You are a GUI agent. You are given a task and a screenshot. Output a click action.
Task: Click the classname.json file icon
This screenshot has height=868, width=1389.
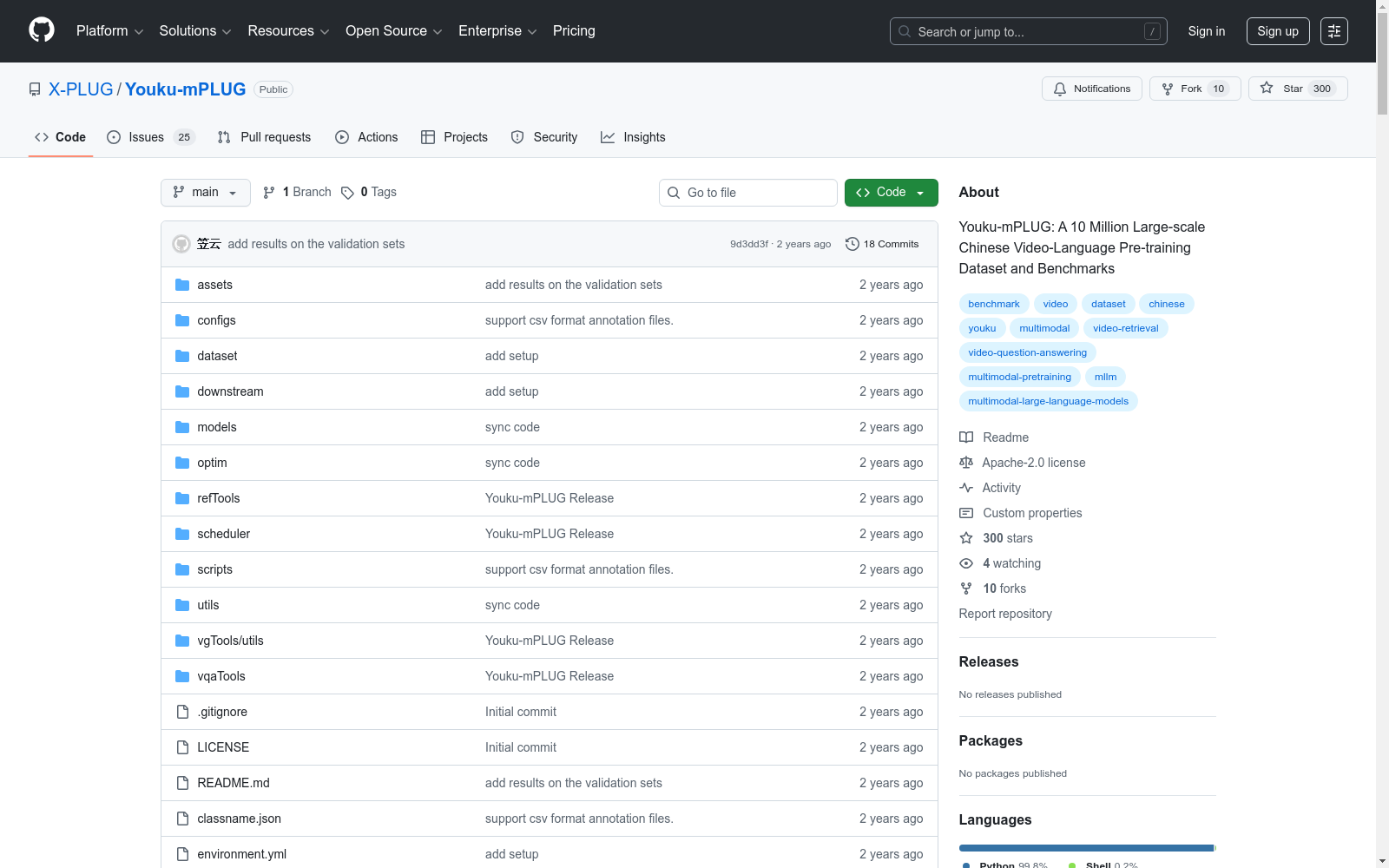182,819
